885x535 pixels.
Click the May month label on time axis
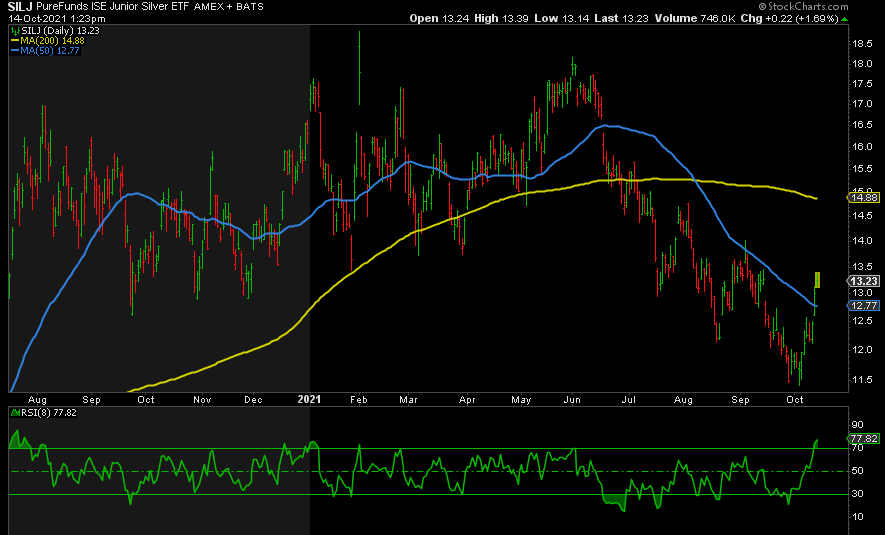pyautogui.click(x=521, y=400)
